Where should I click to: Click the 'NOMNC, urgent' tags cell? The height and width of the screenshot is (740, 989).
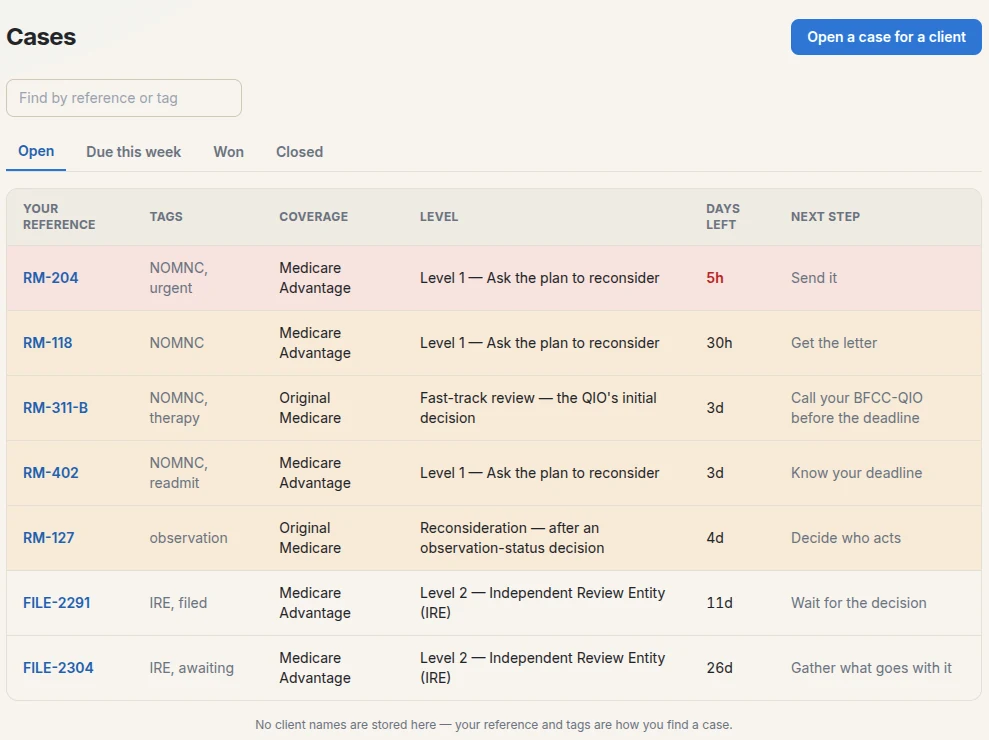point(178,278)
